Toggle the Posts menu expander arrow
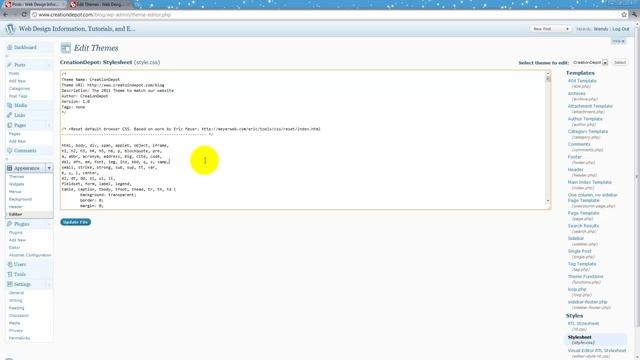 49,65
